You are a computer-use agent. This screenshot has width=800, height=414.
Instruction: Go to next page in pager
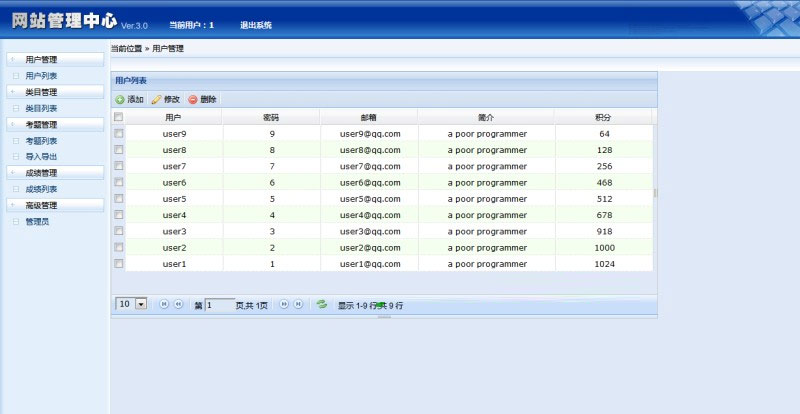[284, 304]
